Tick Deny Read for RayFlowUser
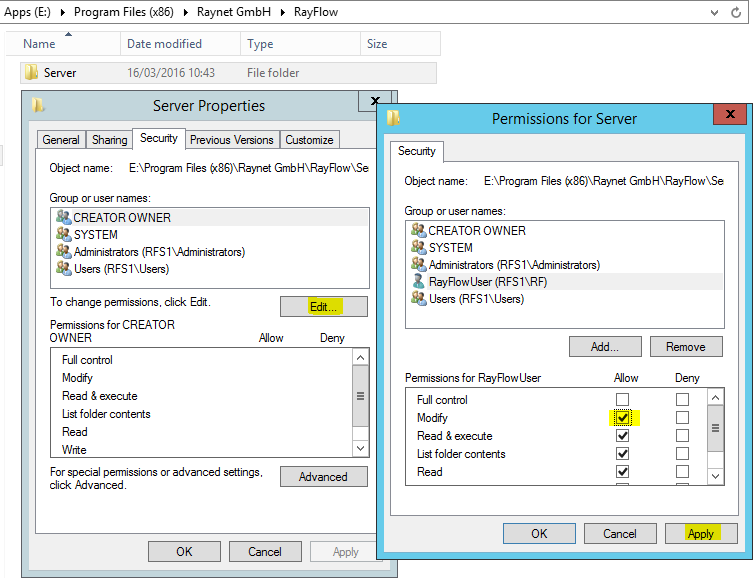 (x=682, y=471)
